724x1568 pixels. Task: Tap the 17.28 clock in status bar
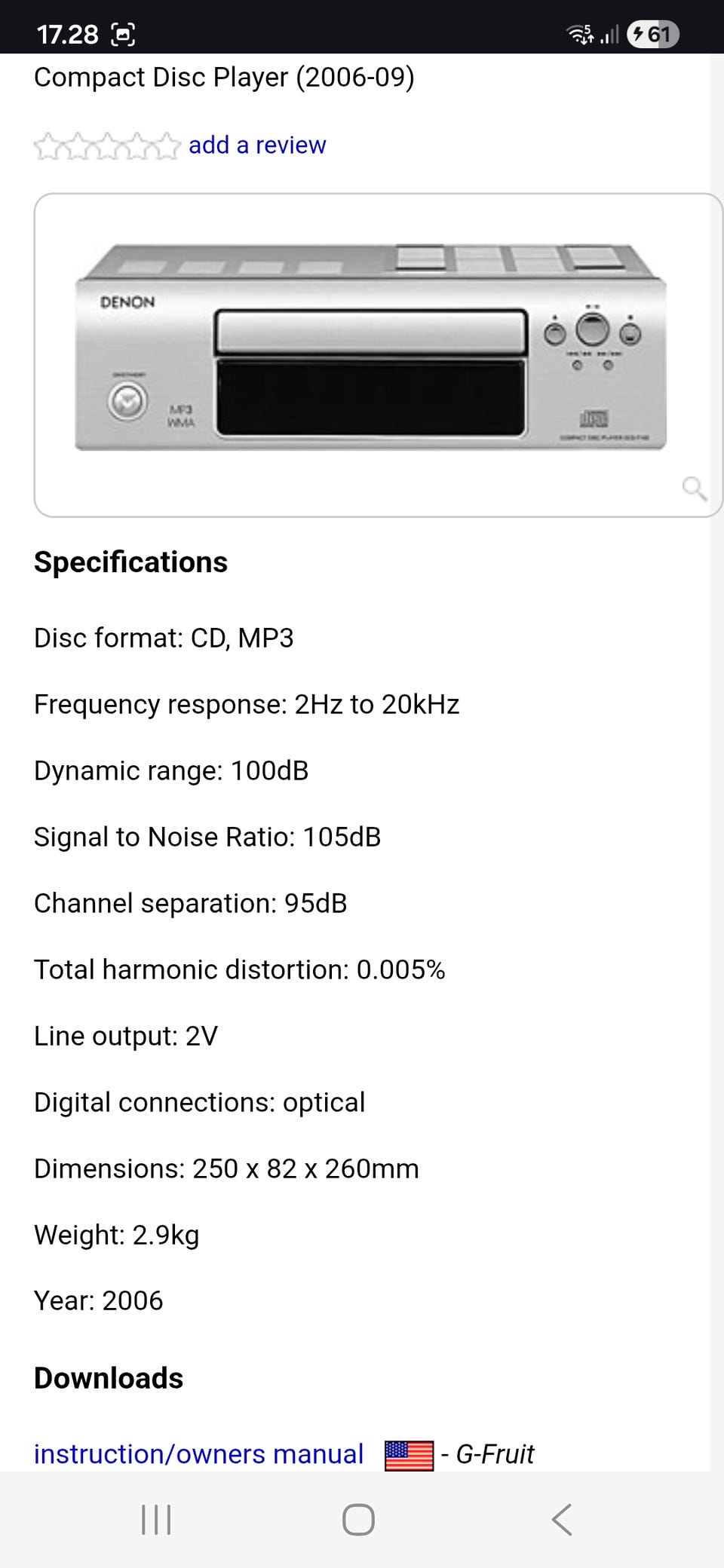pos(67,35)
